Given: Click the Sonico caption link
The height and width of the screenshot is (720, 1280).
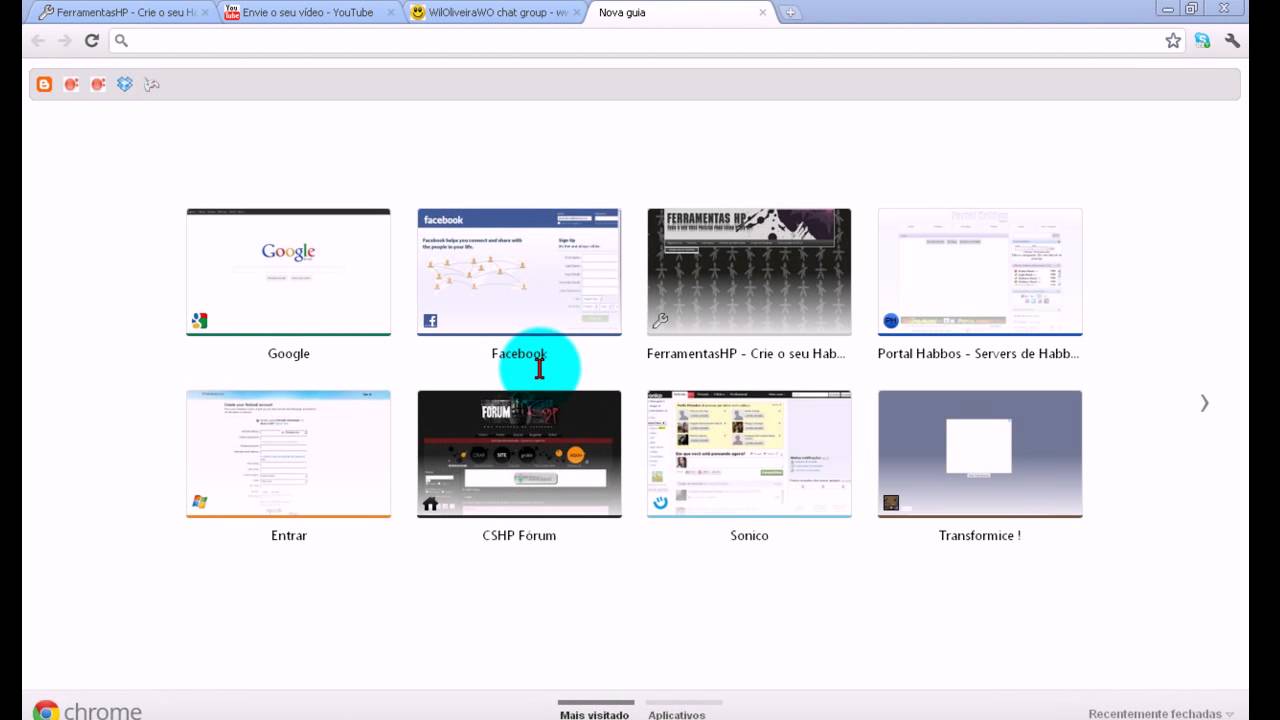Looking at the screenshot, I should [x=749, y=536].
